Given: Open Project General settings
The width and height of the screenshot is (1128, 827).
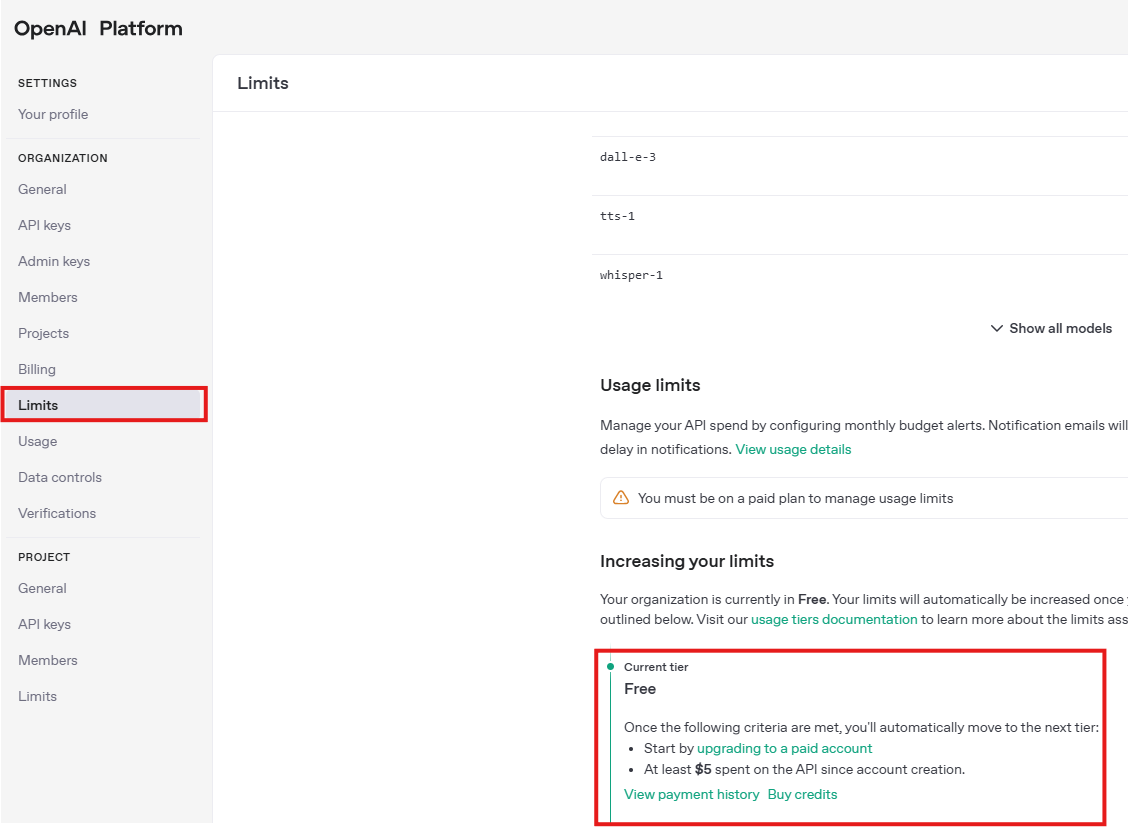Looking at the screenshot, I should 42,588.
